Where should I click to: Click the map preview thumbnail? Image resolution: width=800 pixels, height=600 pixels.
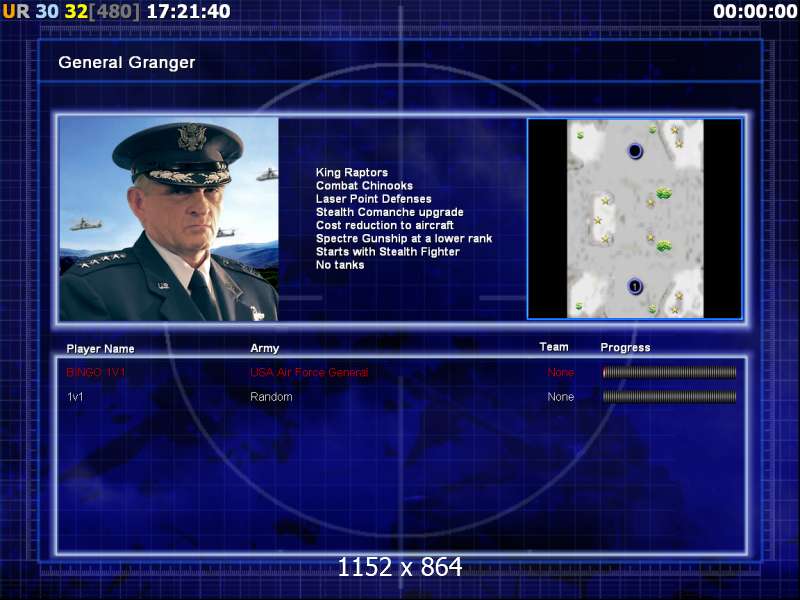[635, 219]
